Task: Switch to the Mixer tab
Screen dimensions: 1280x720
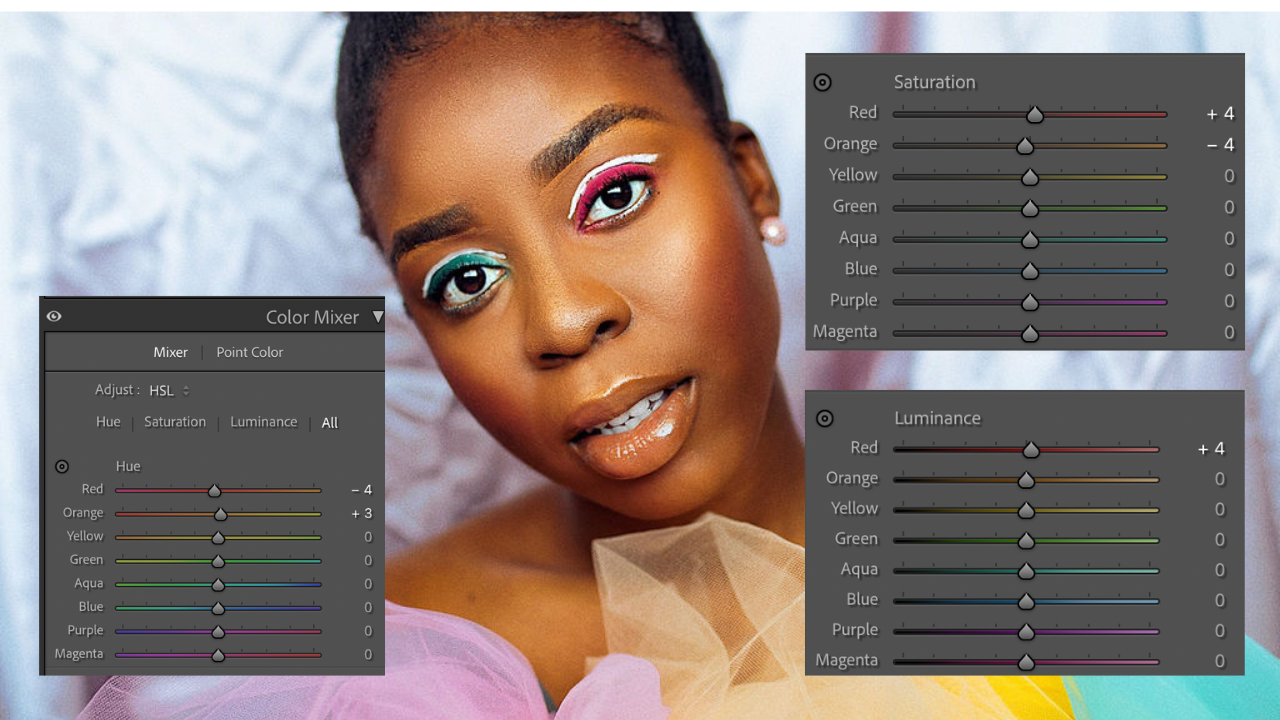Action: pyautogui.click(x=170, y=352)
